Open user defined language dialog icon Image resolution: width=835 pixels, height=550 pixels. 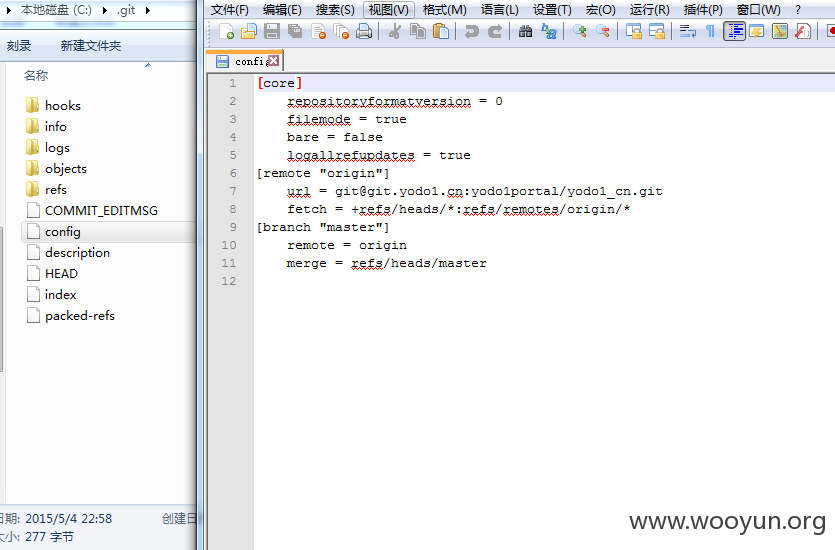[757, 31]
